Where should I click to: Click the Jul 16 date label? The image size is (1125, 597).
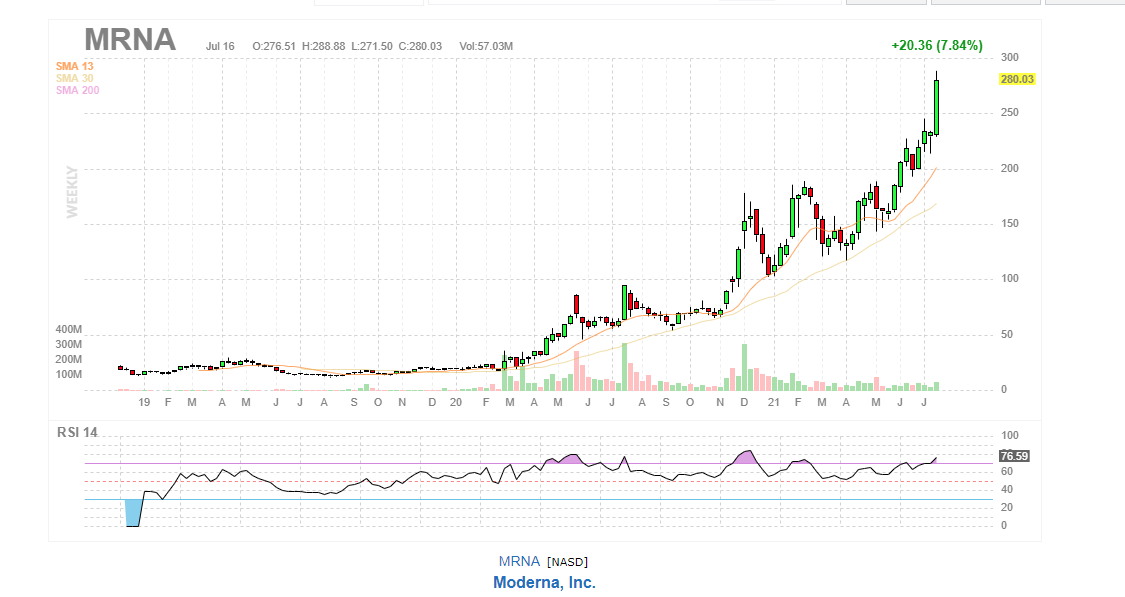pos(220,46)
